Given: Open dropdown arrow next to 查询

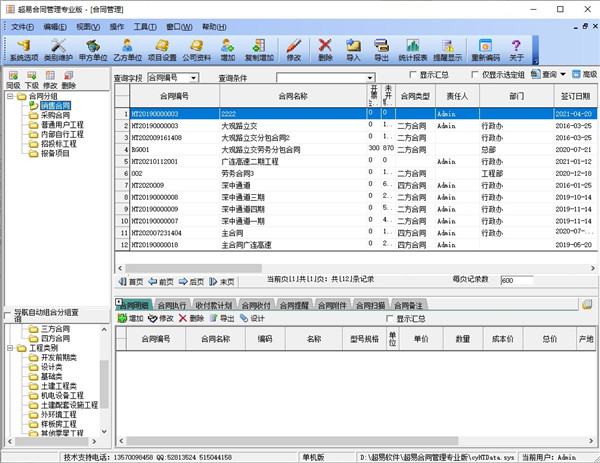Looking at the screenshot, I should [x=563, y=74].
